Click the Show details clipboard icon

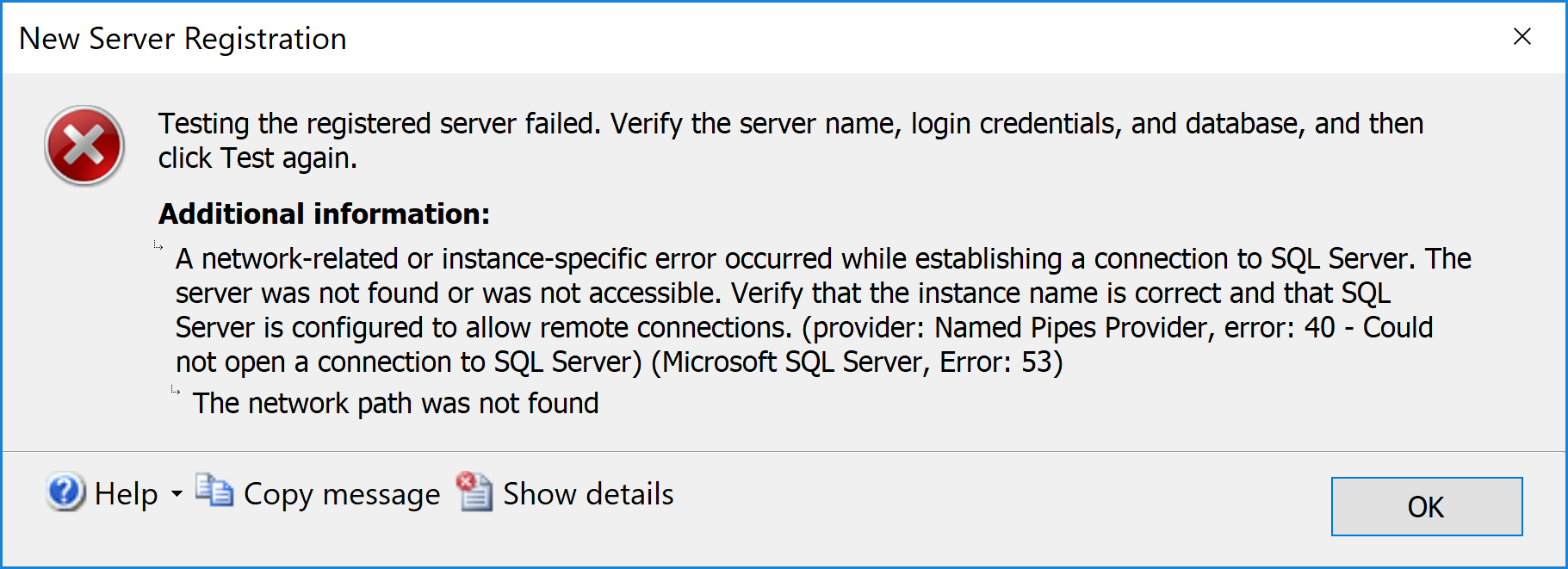(474, 492)
